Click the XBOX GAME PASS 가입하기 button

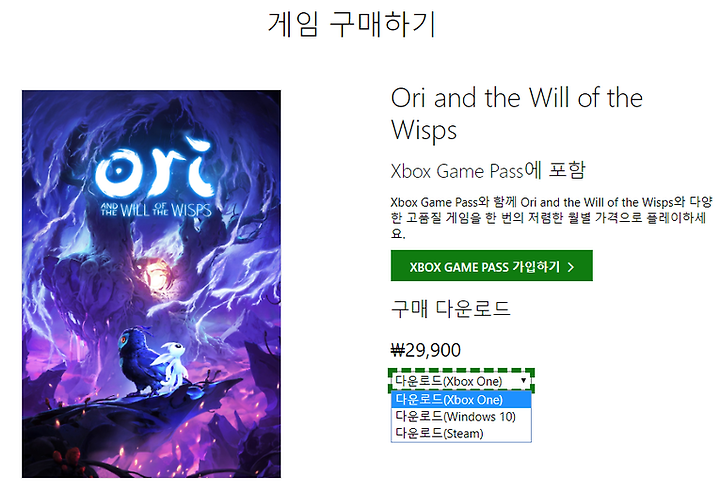coord(491,265)
